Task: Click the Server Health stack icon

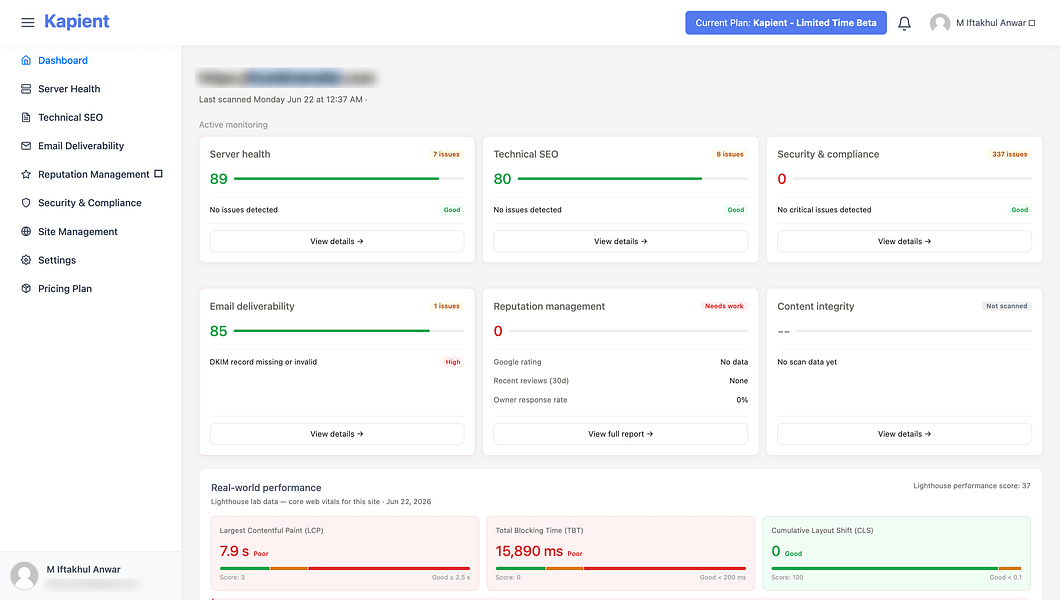Action: point(26,89)
